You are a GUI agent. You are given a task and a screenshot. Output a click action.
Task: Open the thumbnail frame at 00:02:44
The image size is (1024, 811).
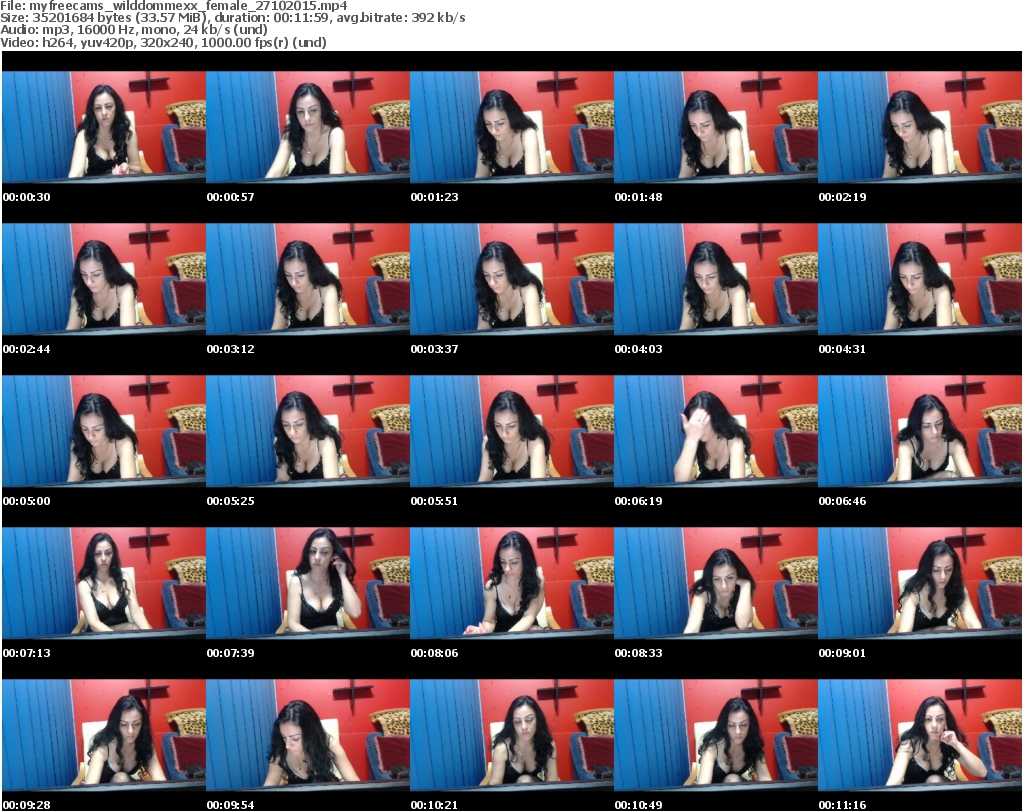104,279
